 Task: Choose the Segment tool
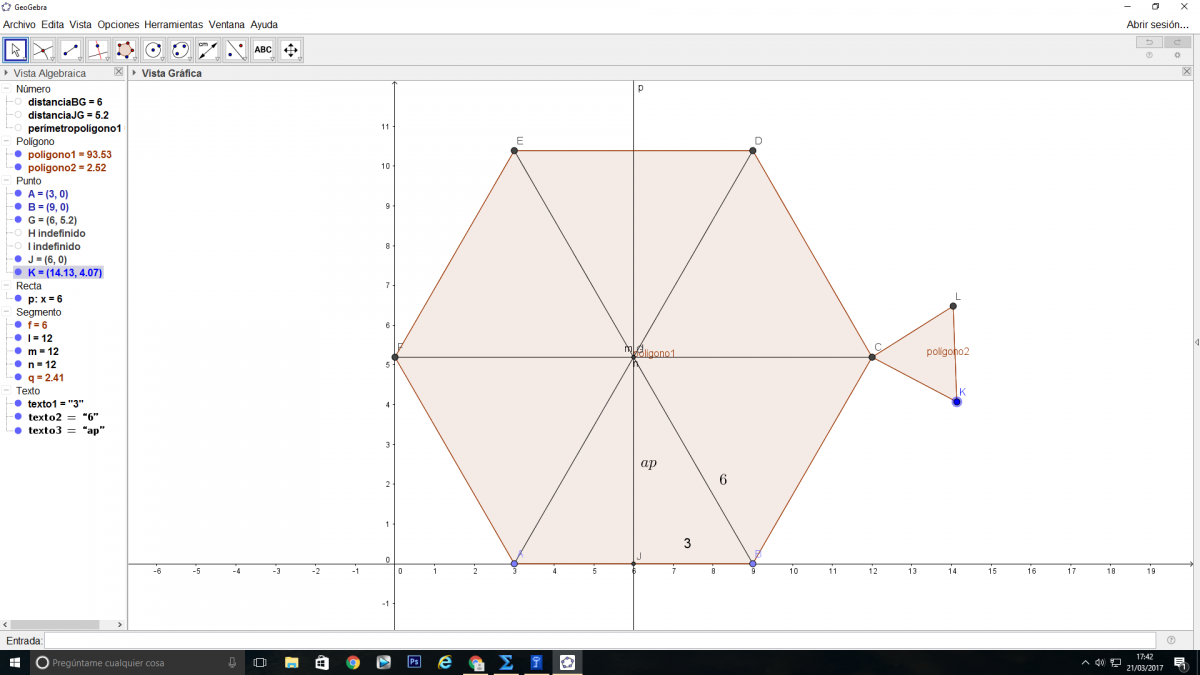click(71, 50)
